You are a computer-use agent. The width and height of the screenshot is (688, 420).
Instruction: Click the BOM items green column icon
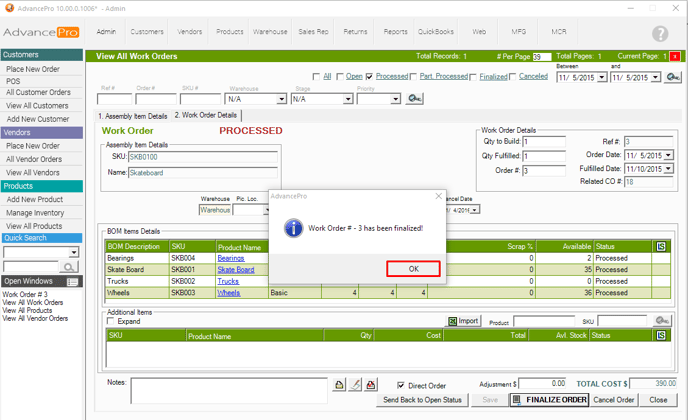661,246
